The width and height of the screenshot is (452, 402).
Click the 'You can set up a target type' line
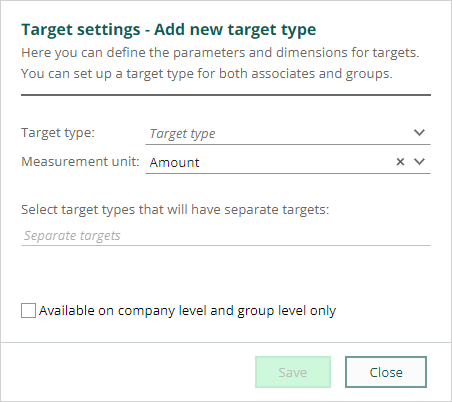(207, 74)
